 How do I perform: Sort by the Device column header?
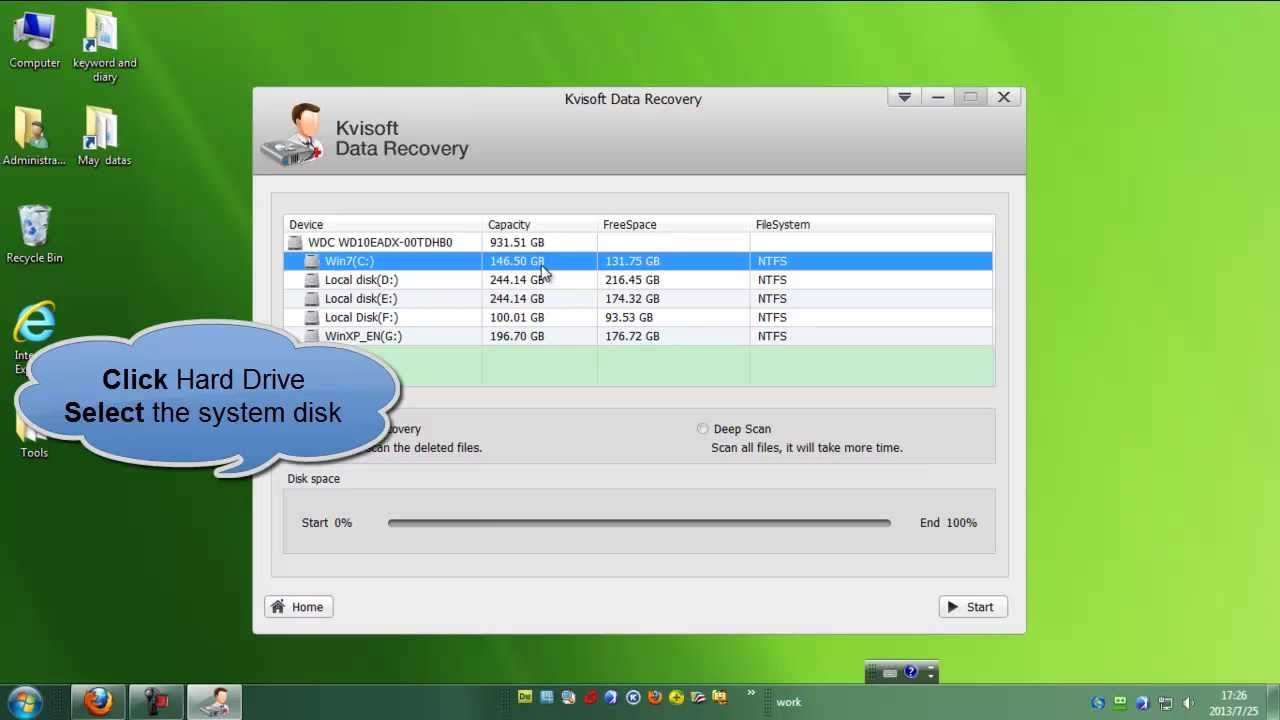(x=384, y=225)
